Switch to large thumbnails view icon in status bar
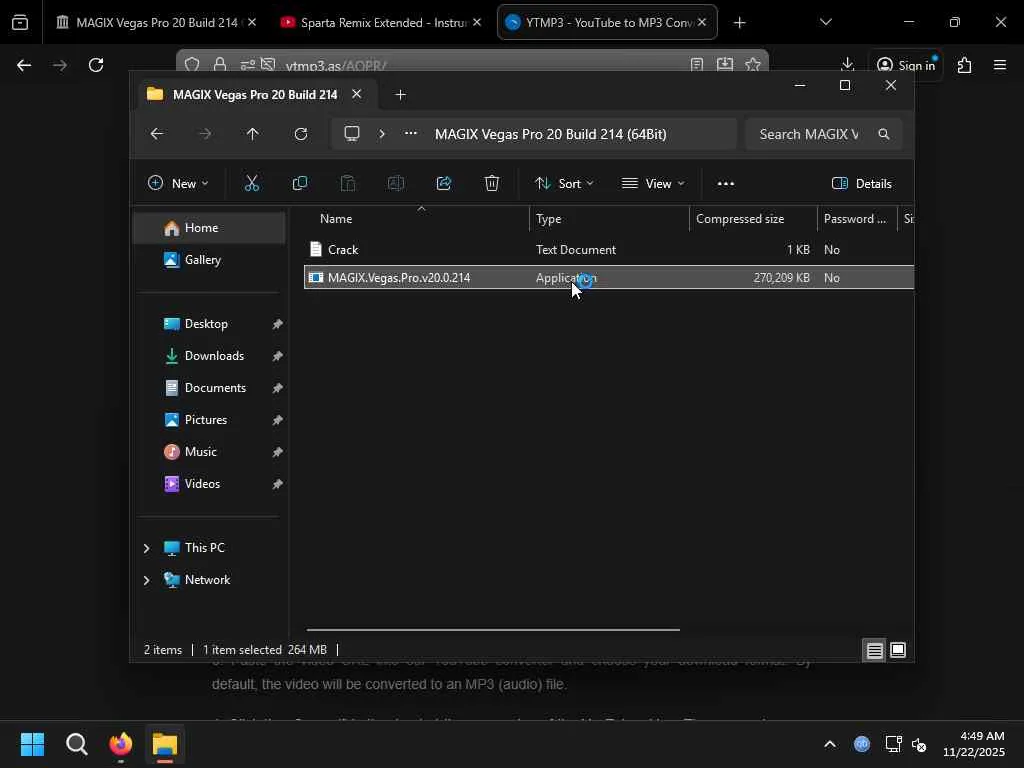This screenshot has height=768, width=1024. point(898,650)
